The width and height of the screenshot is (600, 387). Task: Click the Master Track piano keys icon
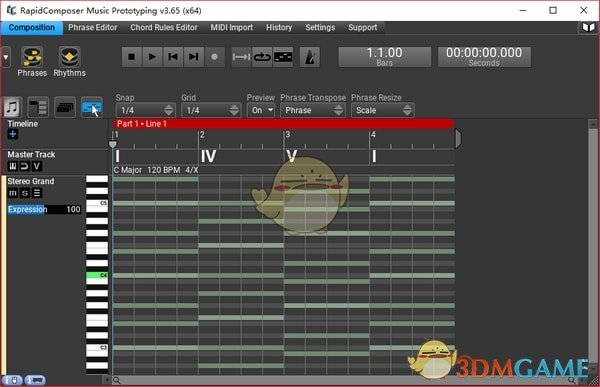pos(13,166)
